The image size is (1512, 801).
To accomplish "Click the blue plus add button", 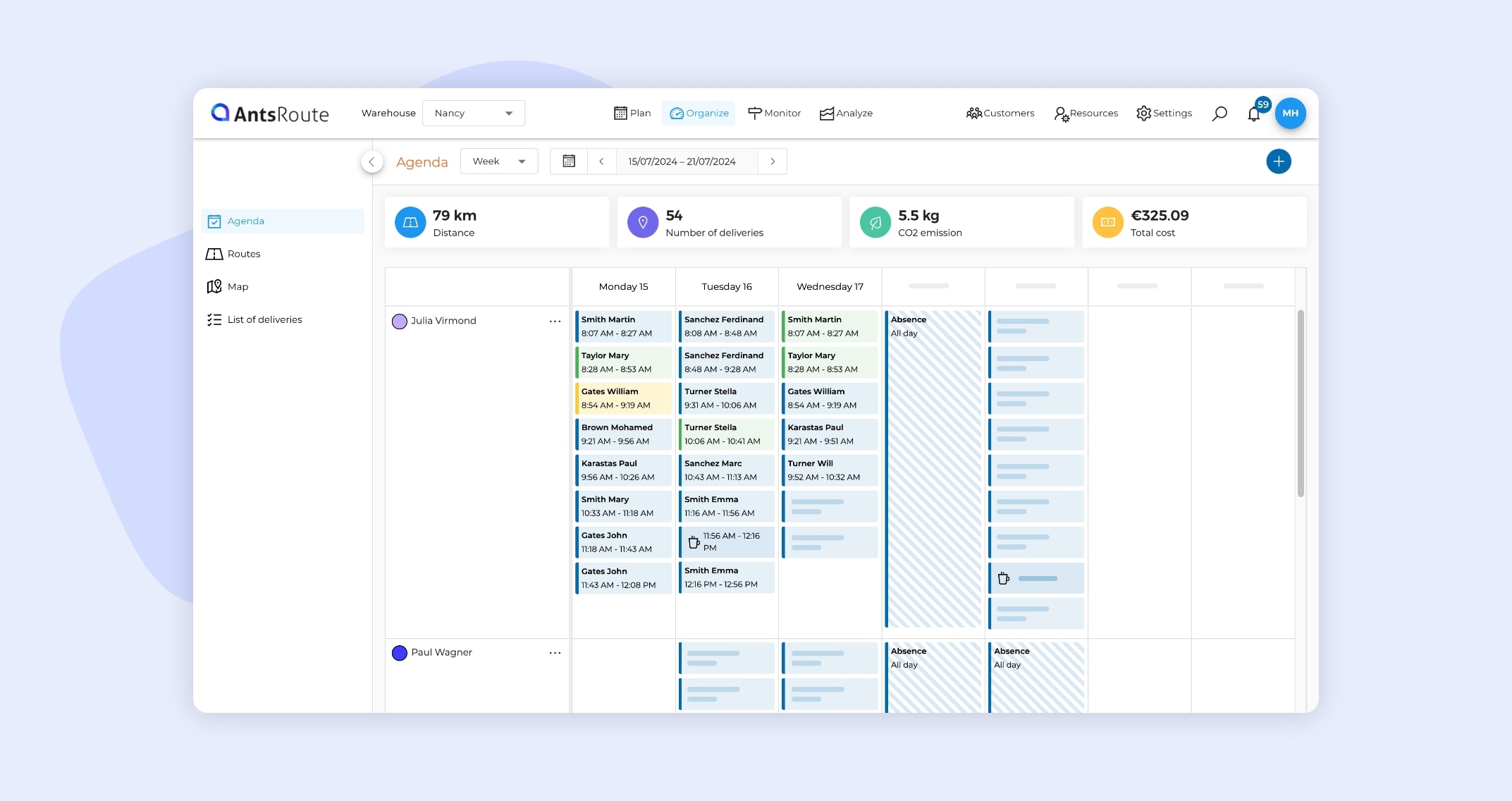I will (1278, 161).
